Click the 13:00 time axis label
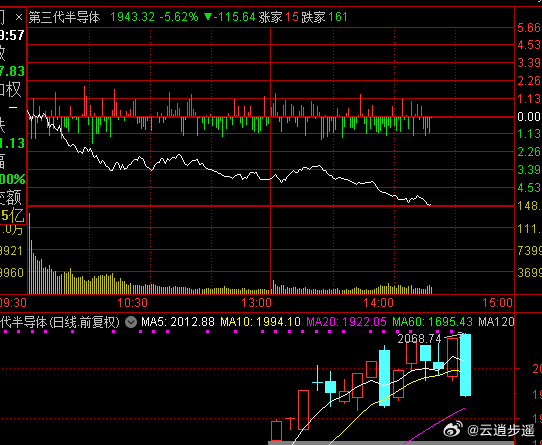The width and height of the screenshot is (542, 445). click(x=256, y=303)
